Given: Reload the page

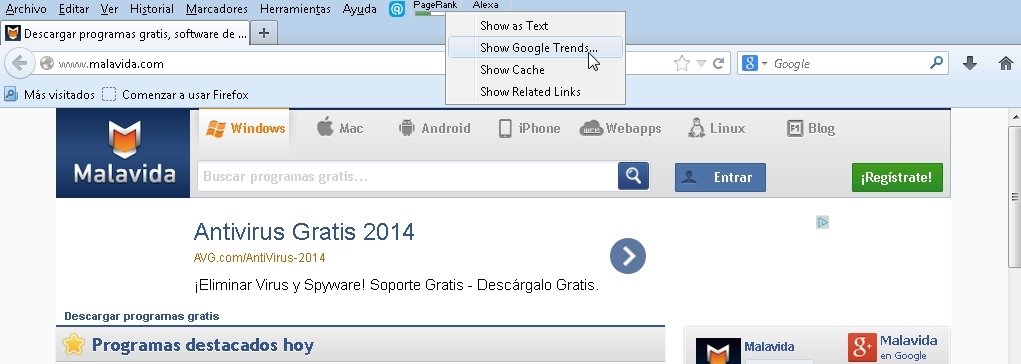Looking at the screenshot, I should tap(719, 63).
